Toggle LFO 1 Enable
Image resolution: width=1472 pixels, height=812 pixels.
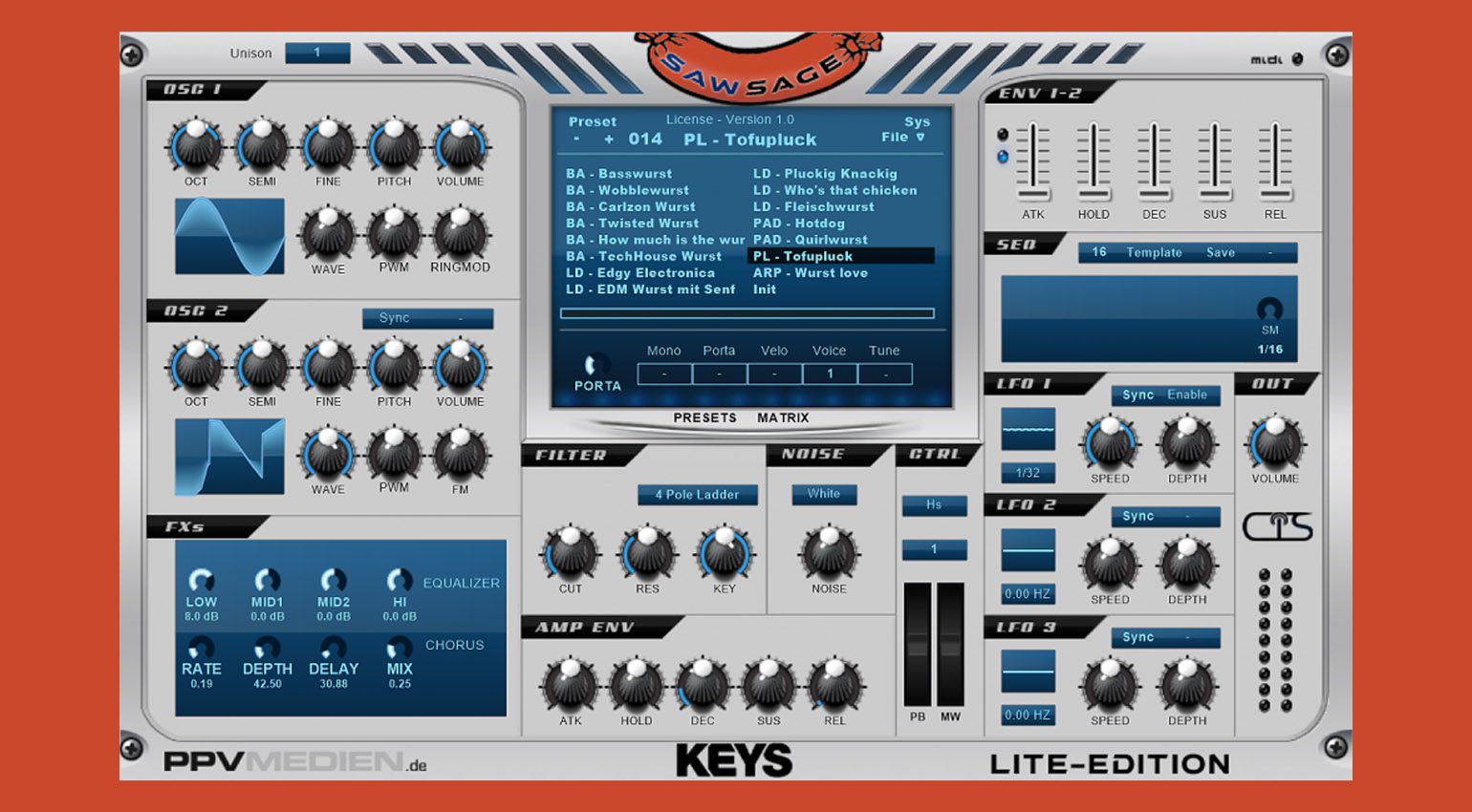click(x=1187, y=395)
